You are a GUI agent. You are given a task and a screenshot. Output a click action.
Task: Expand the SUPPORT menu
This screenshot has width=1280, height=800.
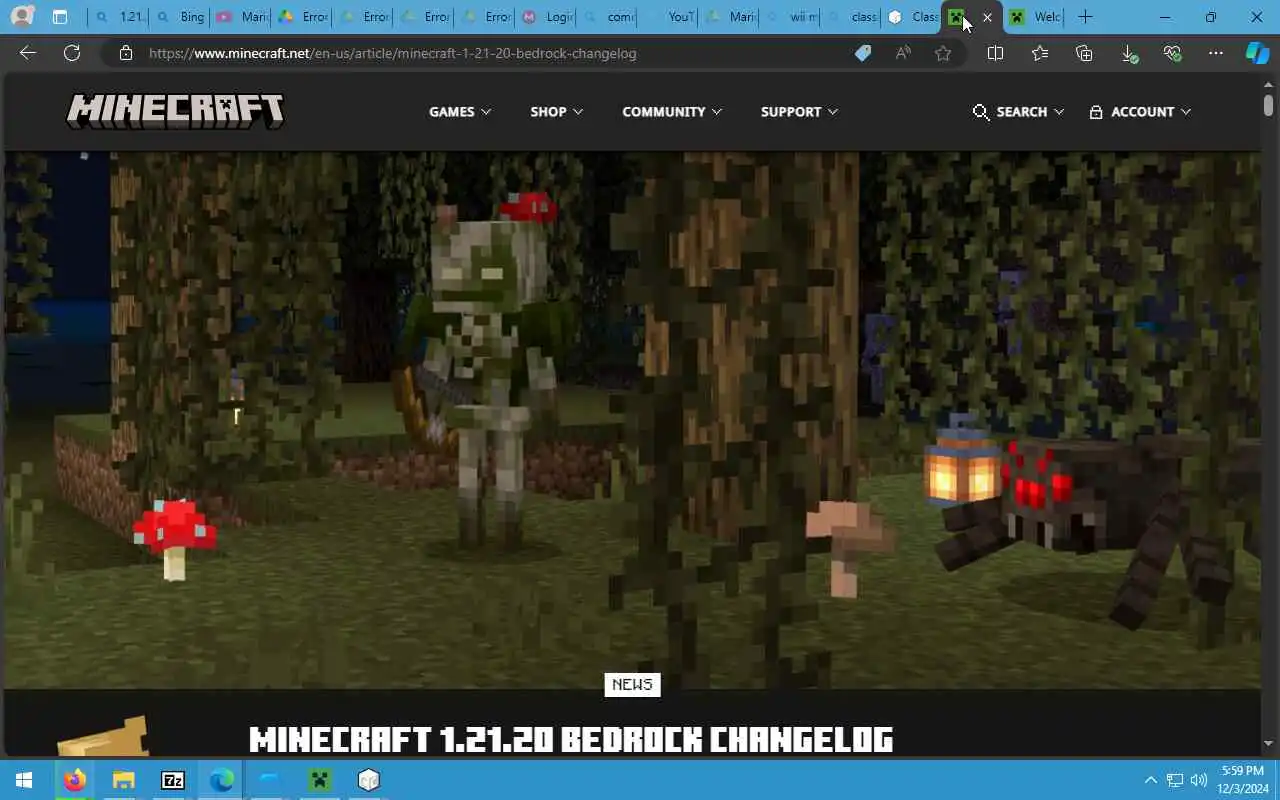799,112
